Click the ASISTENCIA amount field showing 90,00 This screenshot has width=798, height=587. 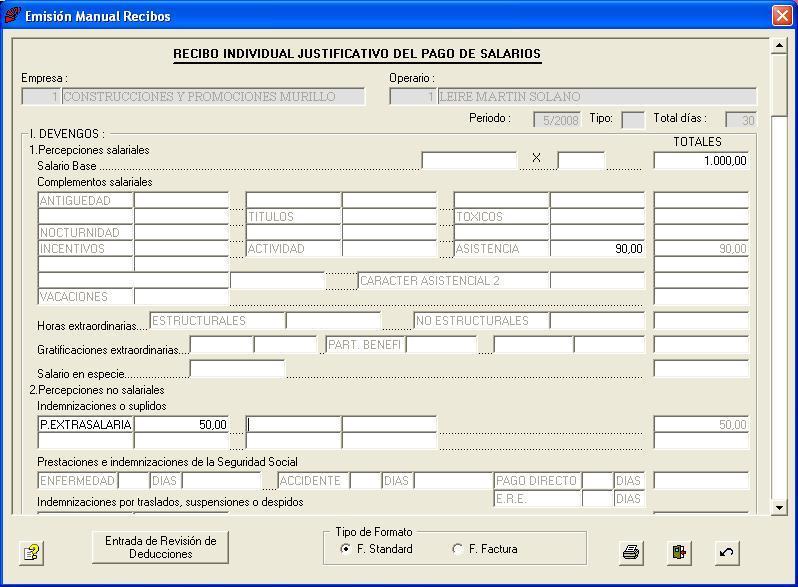click(x=597, y=249)
